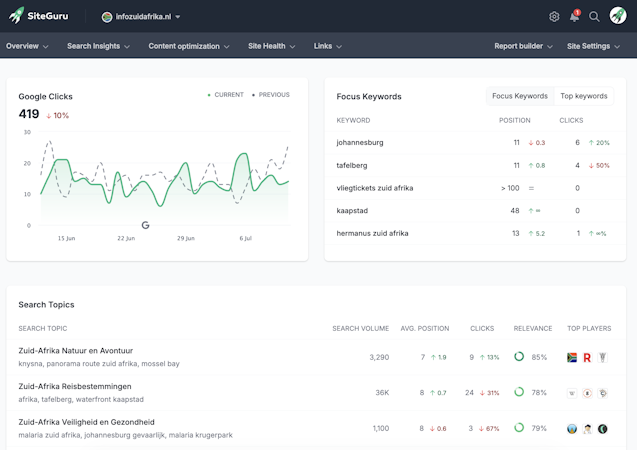The image size is (637, 450).
Task: Open the settings gear icon
Action: point(554,17)
